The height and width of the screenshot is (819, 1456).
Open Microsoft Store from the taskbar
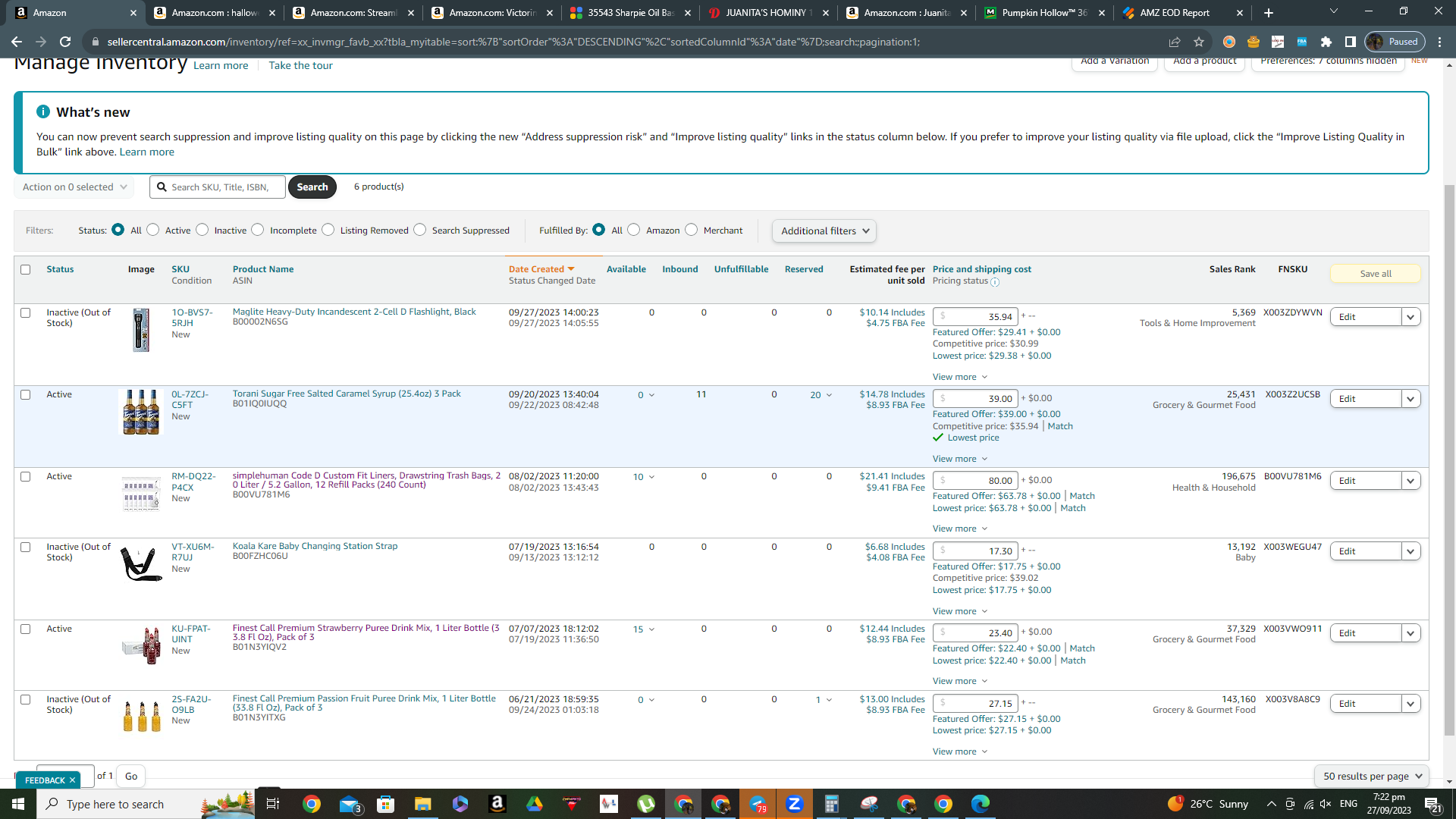click(x=386, y=804)
